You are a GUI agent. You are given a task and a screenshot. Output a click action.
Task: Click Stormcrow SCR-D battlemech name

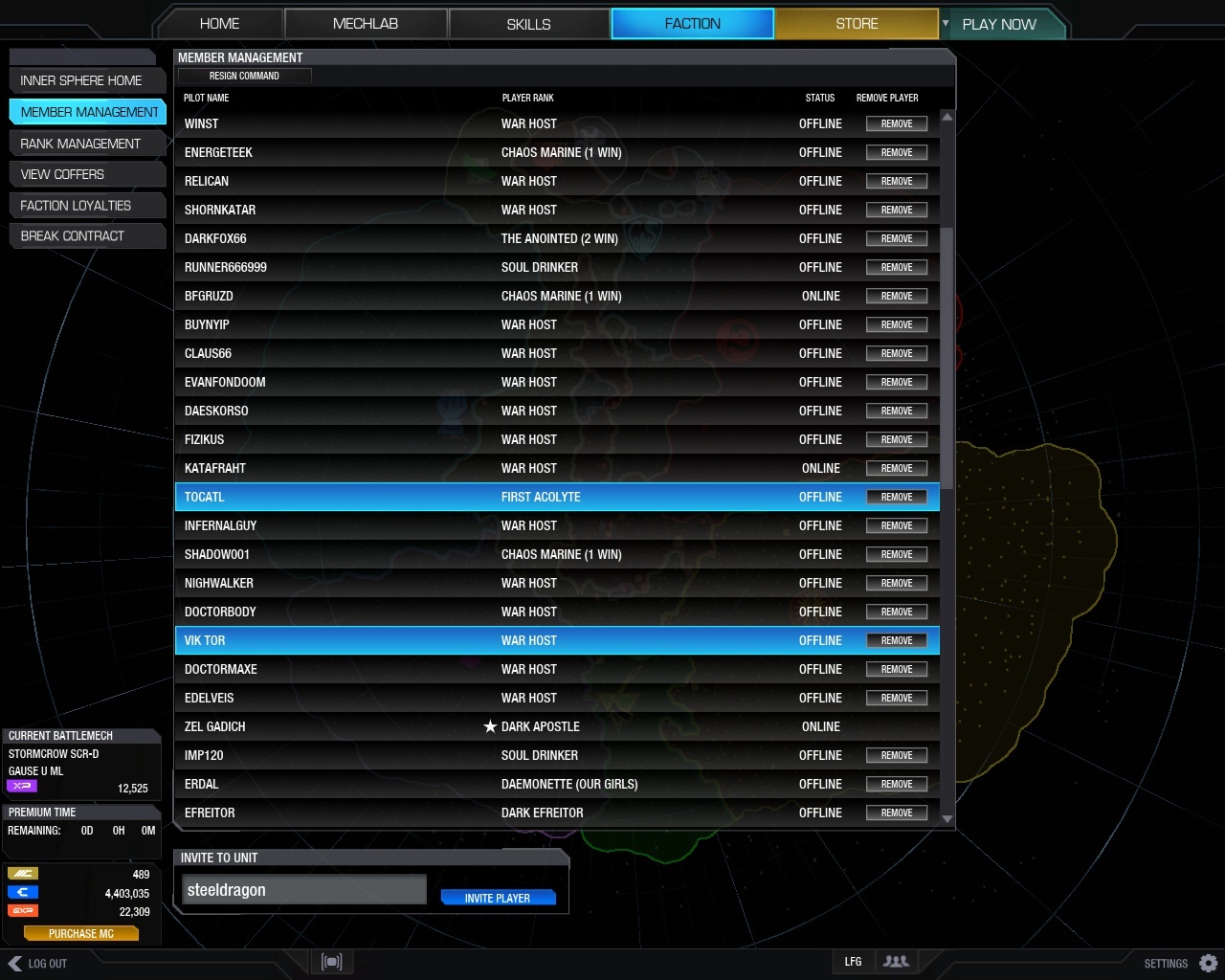point(54,753)
